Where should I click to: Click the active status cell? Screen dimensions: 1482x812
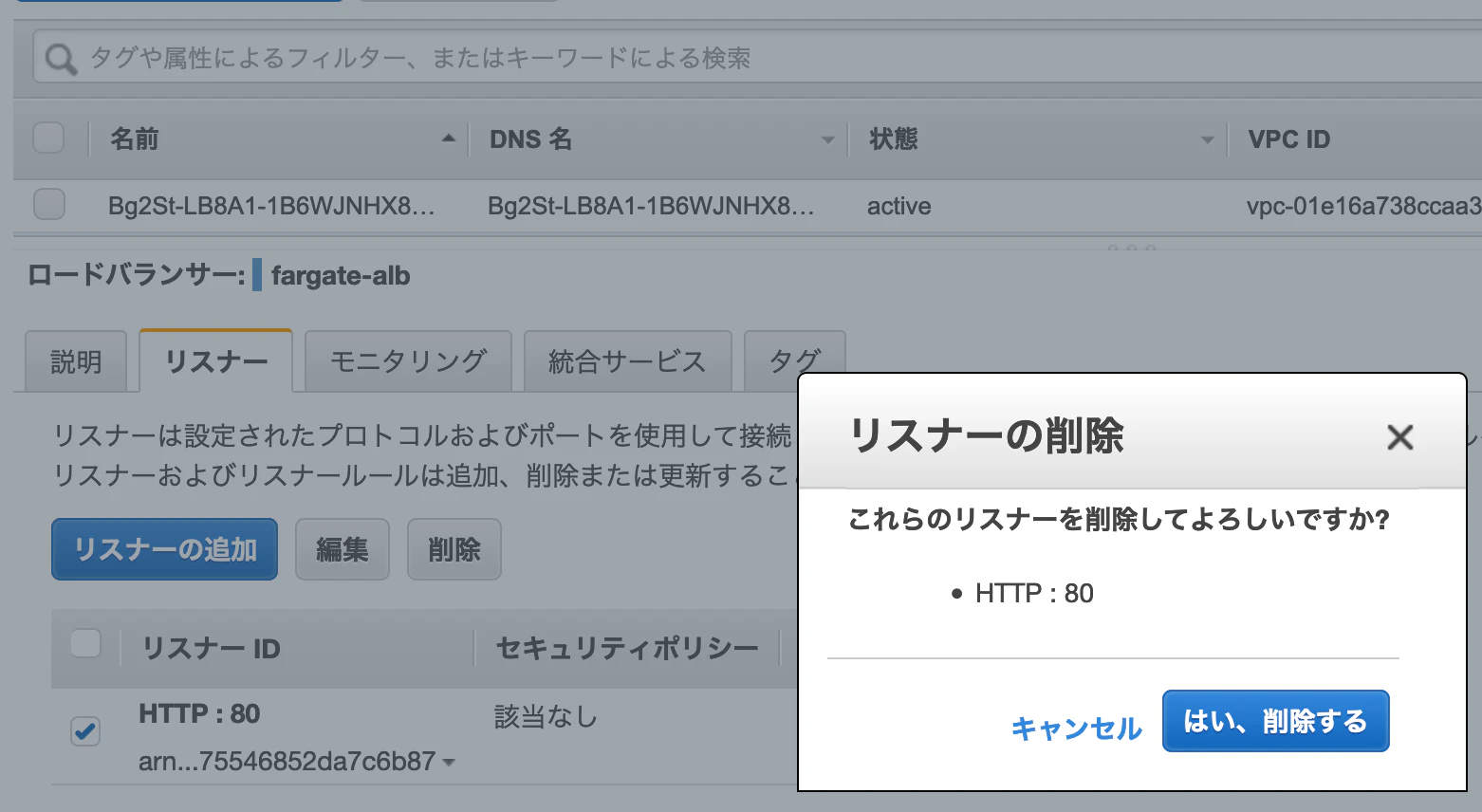click(898, 206)
